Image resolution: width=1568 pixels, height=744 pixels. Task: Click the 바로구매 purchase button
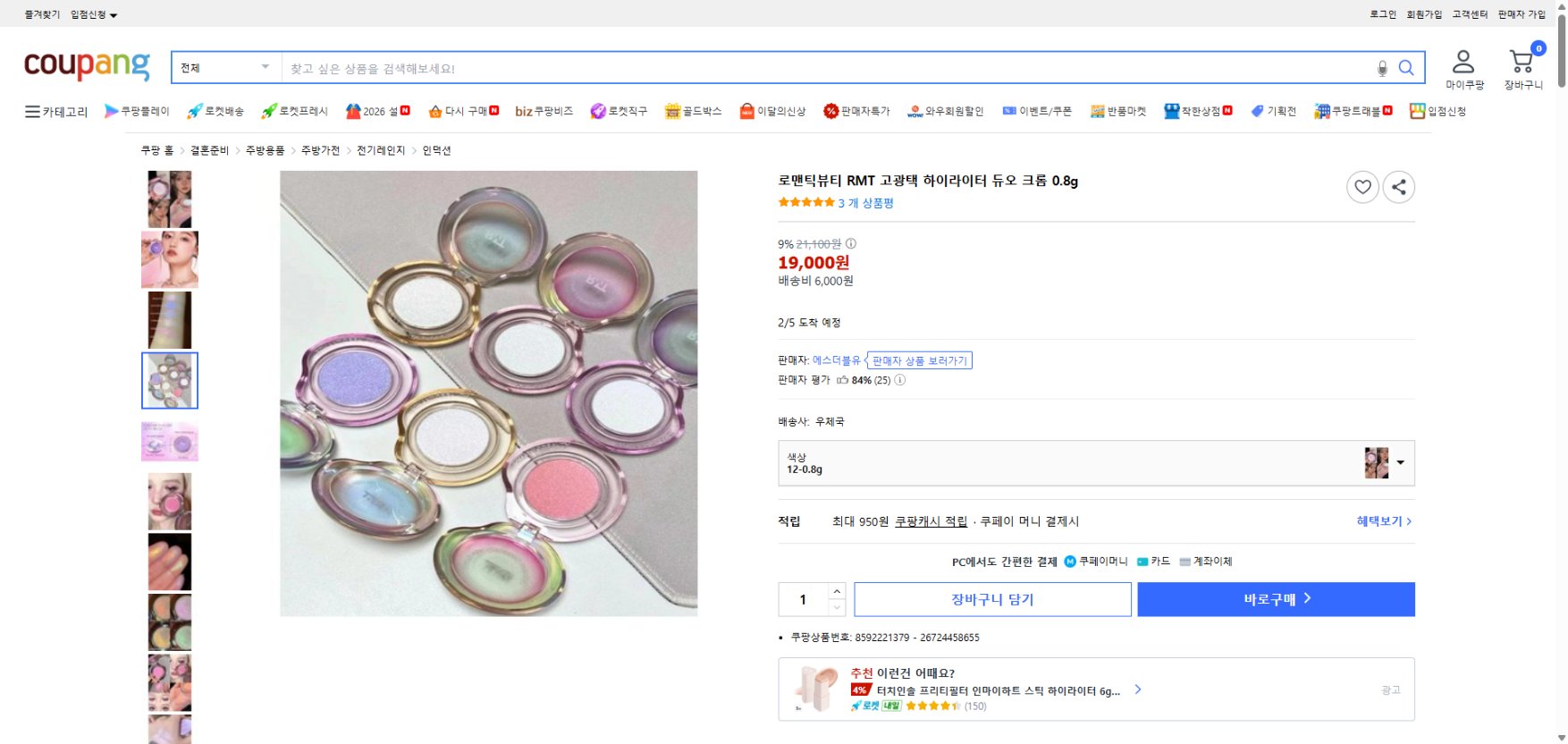pos(1275,599)
